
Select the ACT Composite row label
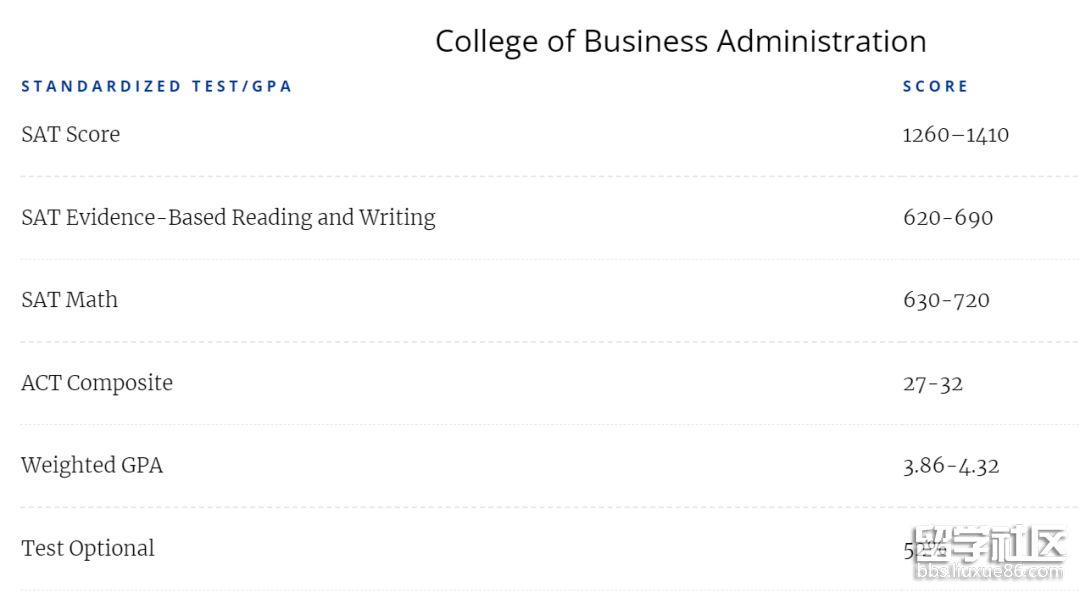coord(97,383)
